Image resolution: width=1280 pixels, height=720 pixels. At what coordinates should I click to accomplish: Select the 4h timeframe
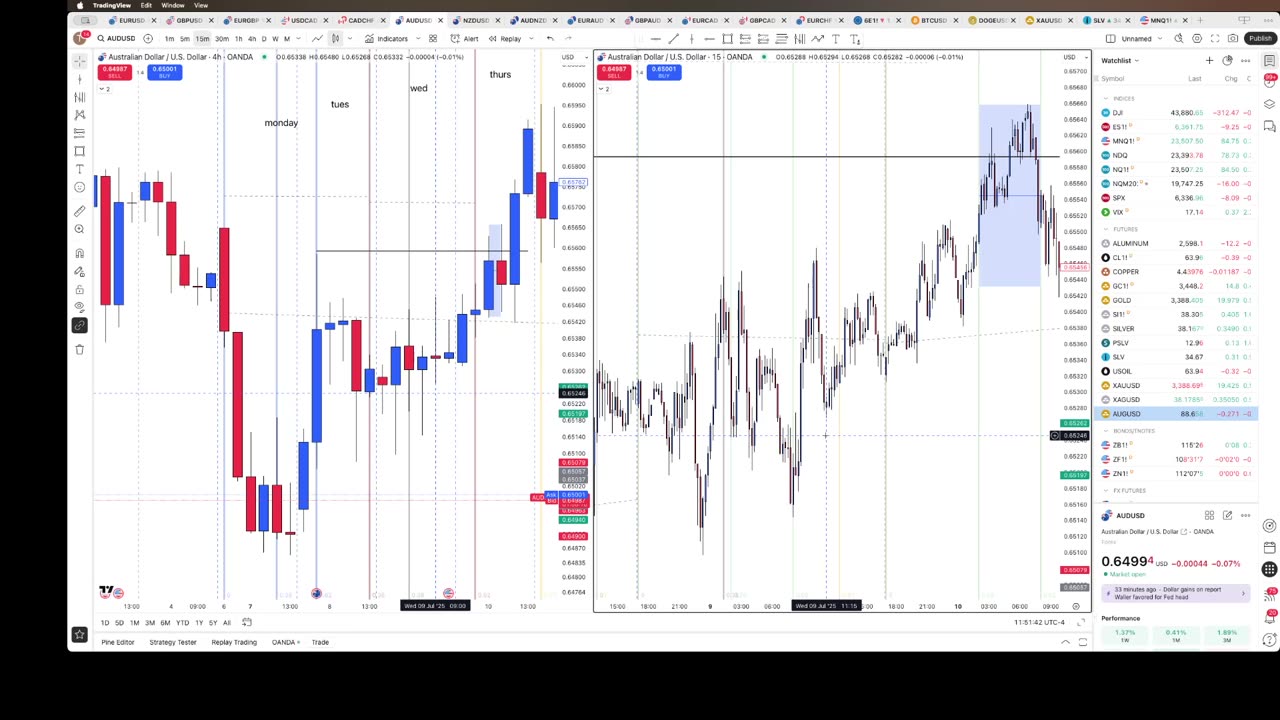pos(251,39)
